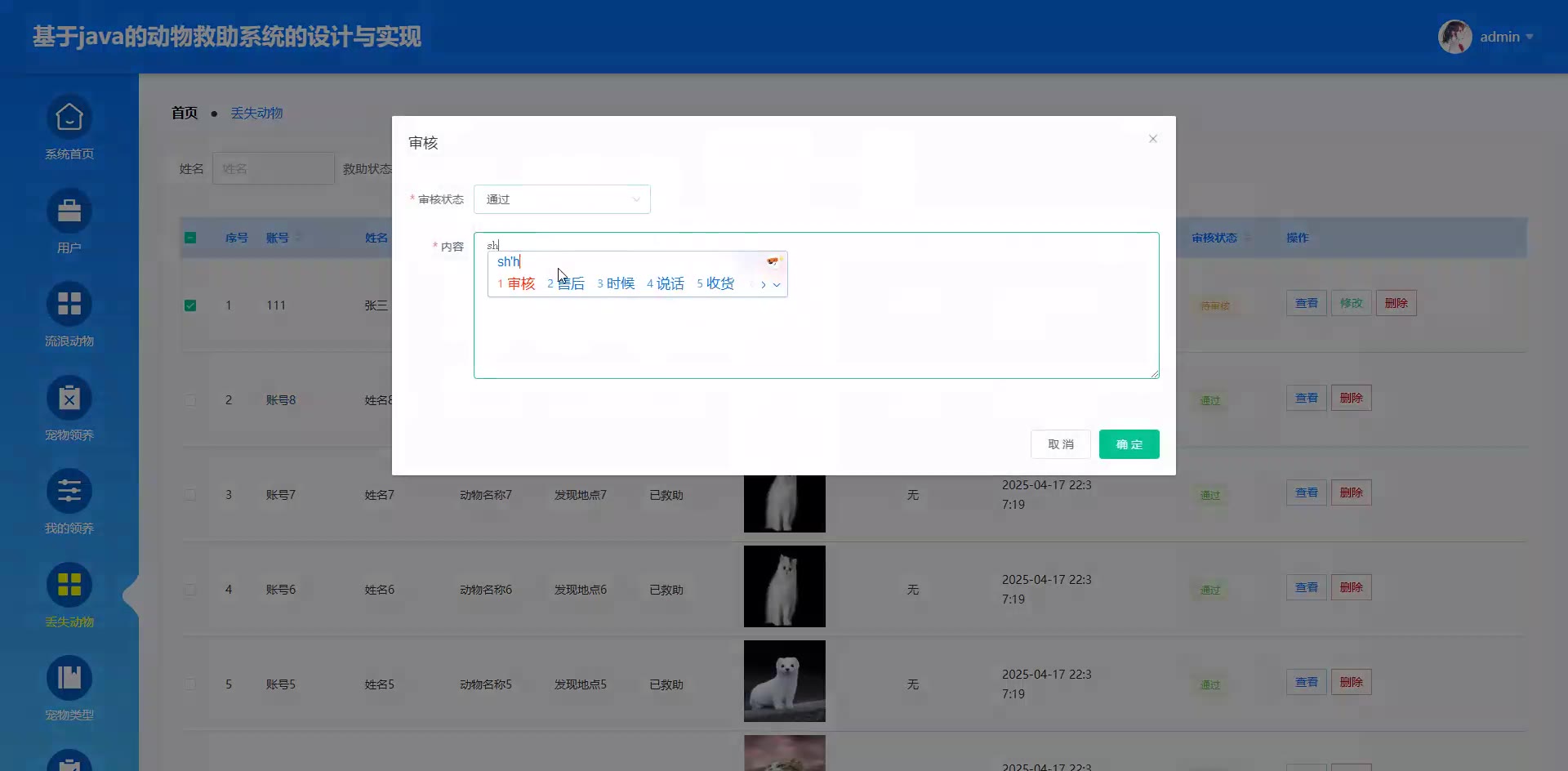Screen dimensions: 1568x771
Task: Click the admin avatar picture
Action: pos(1455,37)
